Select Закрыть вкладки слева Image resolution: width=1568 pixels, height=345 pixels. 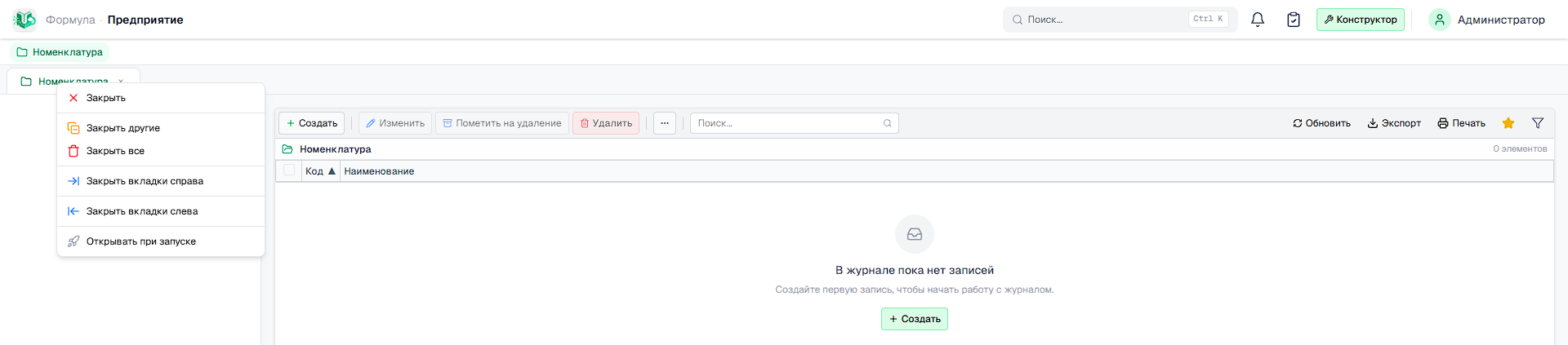point(161,211)
